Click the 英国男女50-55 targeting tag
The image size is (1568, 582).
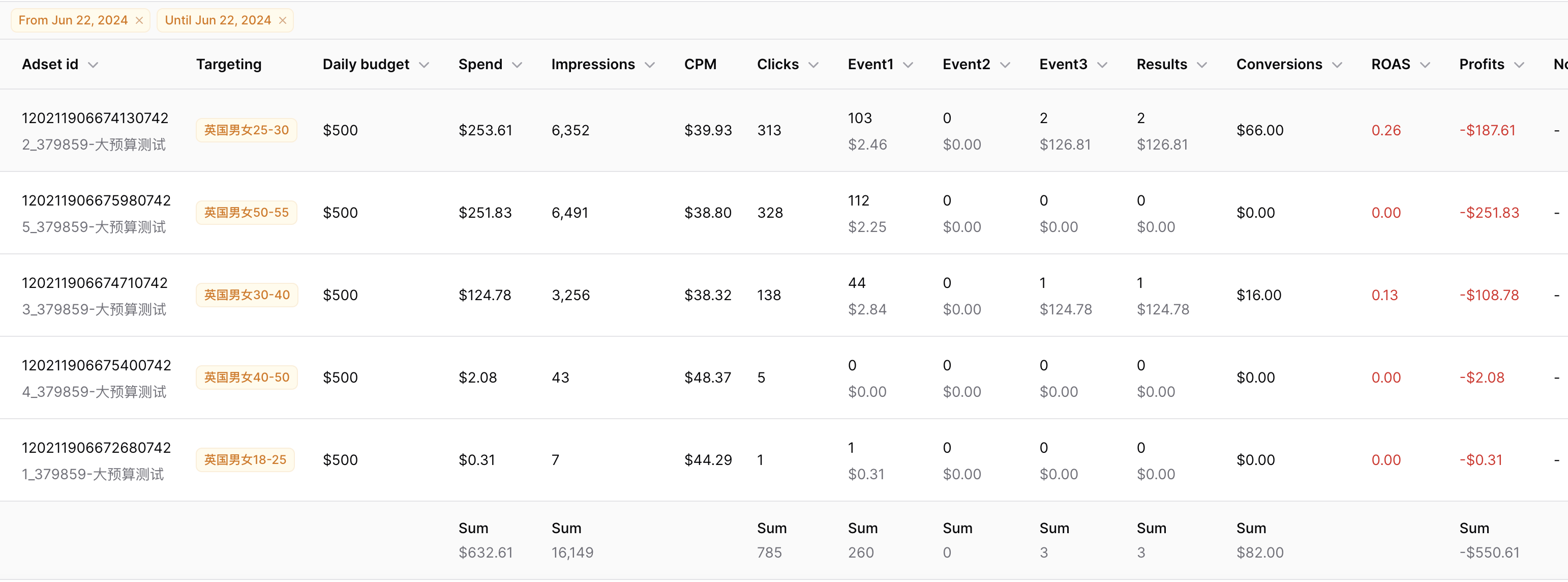tap(246, 213)
